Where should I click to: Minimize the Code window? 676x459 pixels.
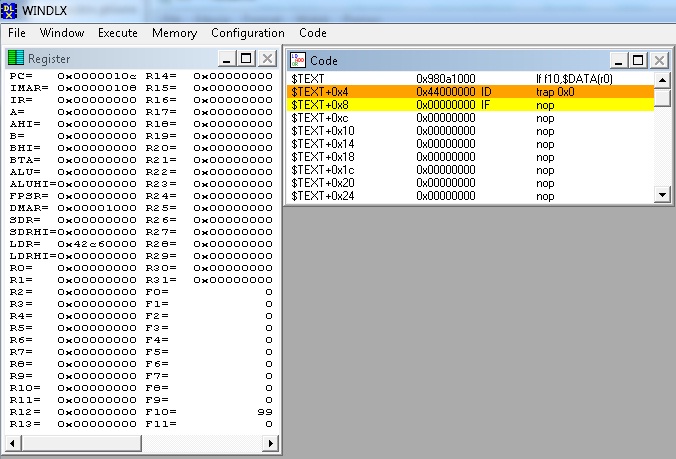click(620, 60)
